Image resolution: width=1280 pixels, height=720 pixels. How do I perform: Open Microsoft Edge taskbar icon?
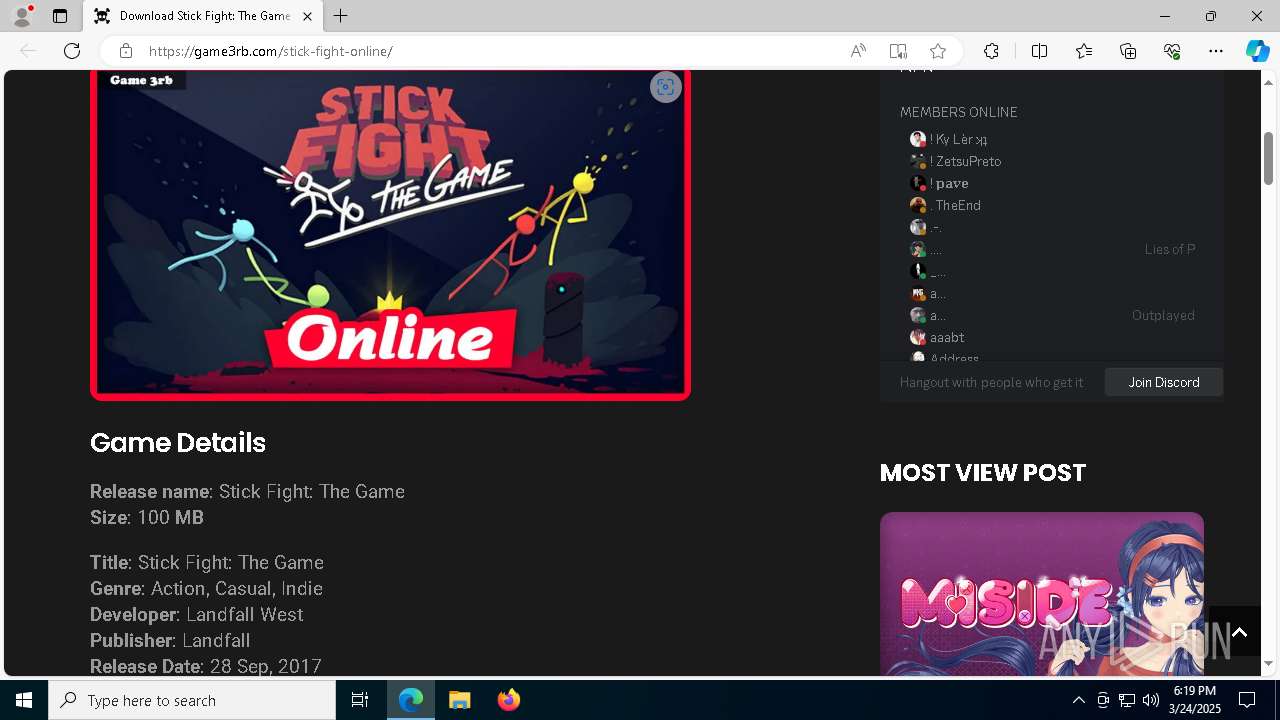pos(411,700)
